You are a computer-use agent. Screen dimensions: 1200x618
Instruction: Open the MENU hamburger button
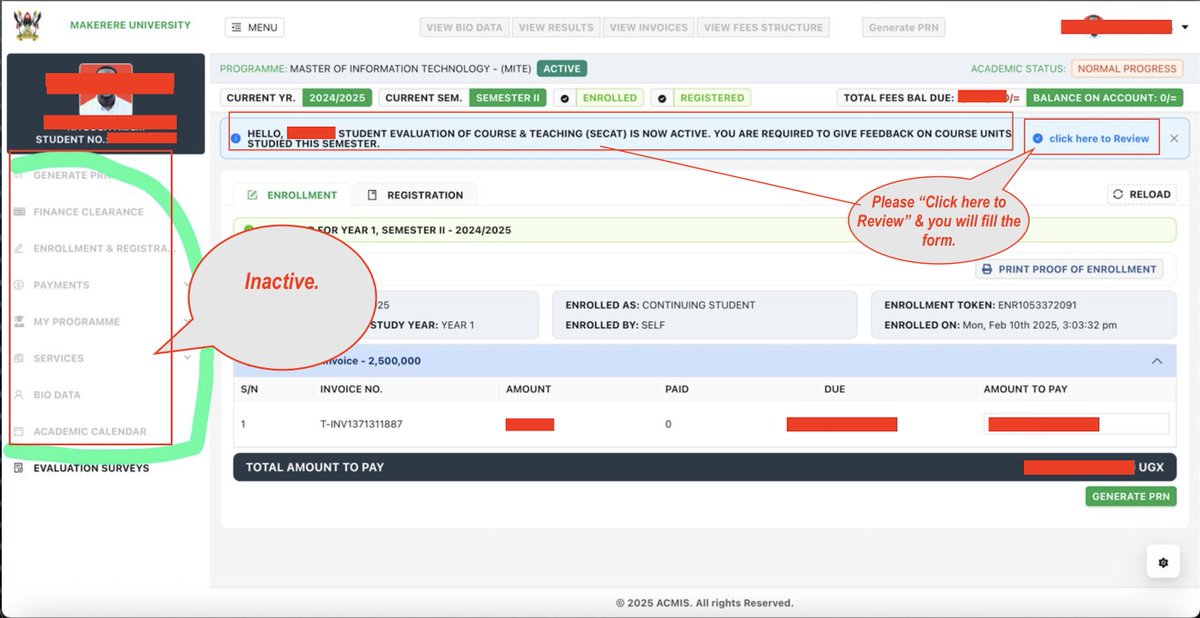tap(254, 28)
